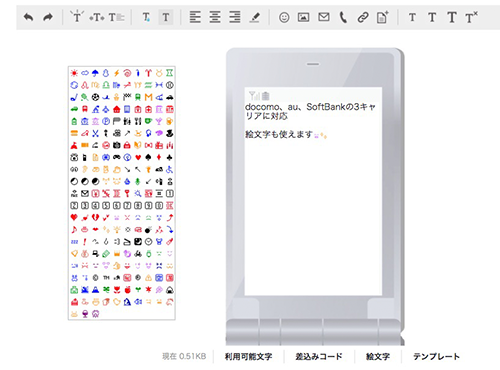Insert the blue parking P emoji
The width and height of the screenshot is (500, 370).
click(x=106, y=121)
